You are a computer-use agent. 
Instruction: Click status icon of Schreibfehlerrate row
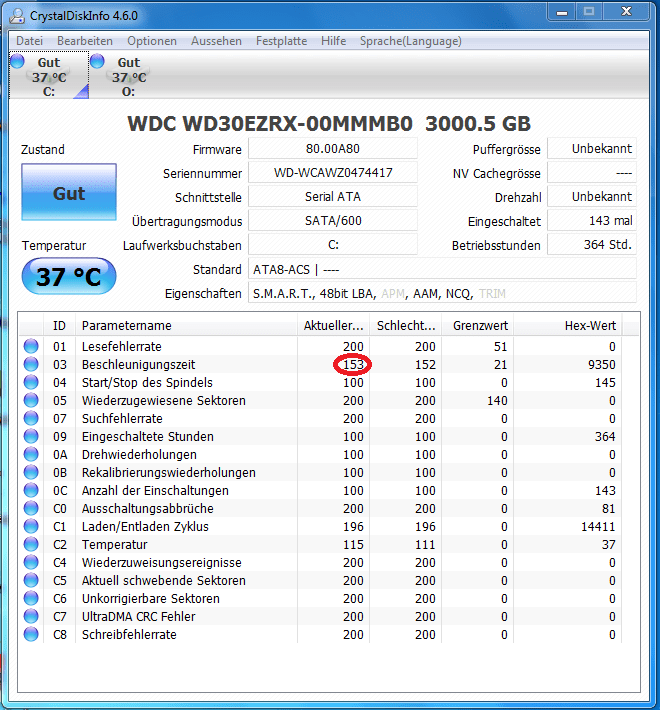point(31,634)
